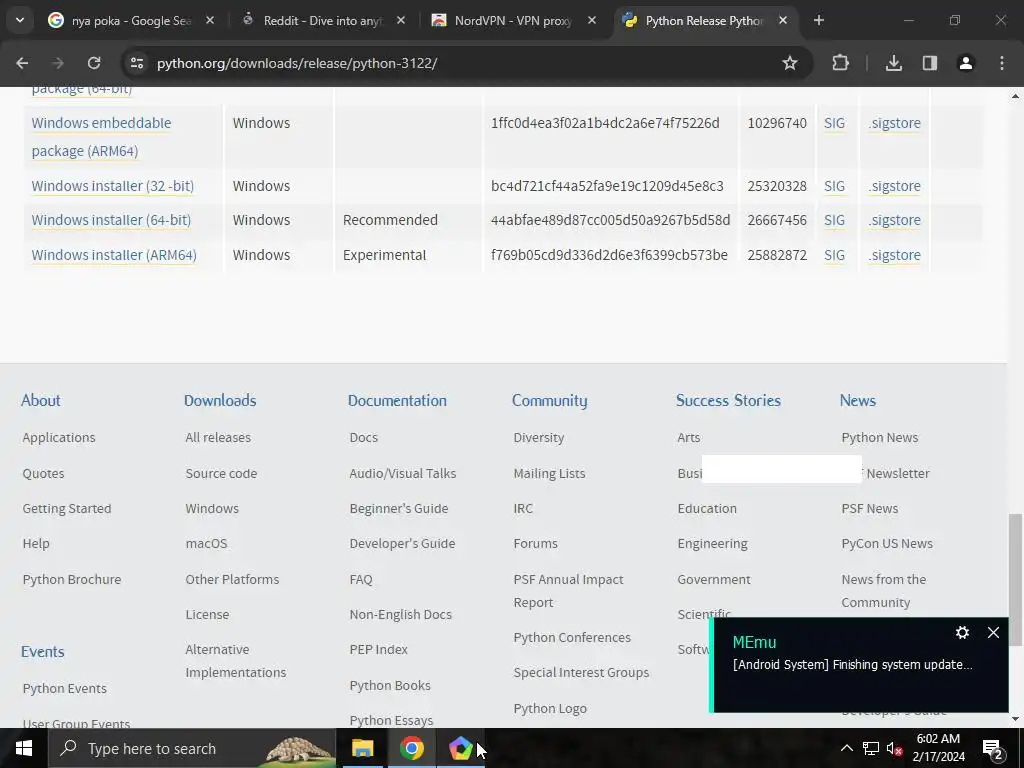Click the page vertical scrollbar thumb
This screenshot has width=1024, height=768.
tap(1015, 579)
